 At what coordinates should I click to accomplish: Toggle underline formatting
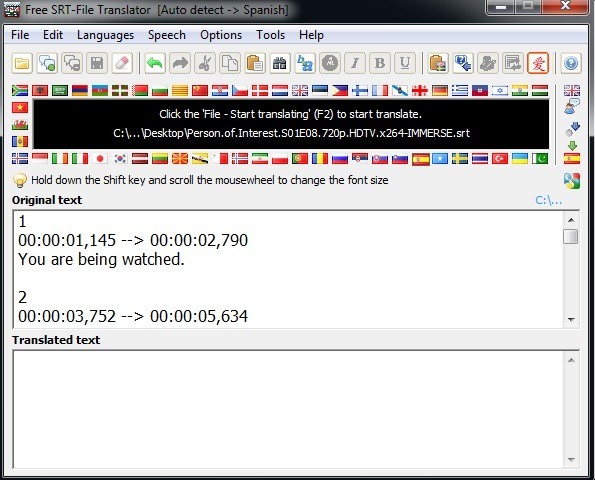[x=405, y=63]
